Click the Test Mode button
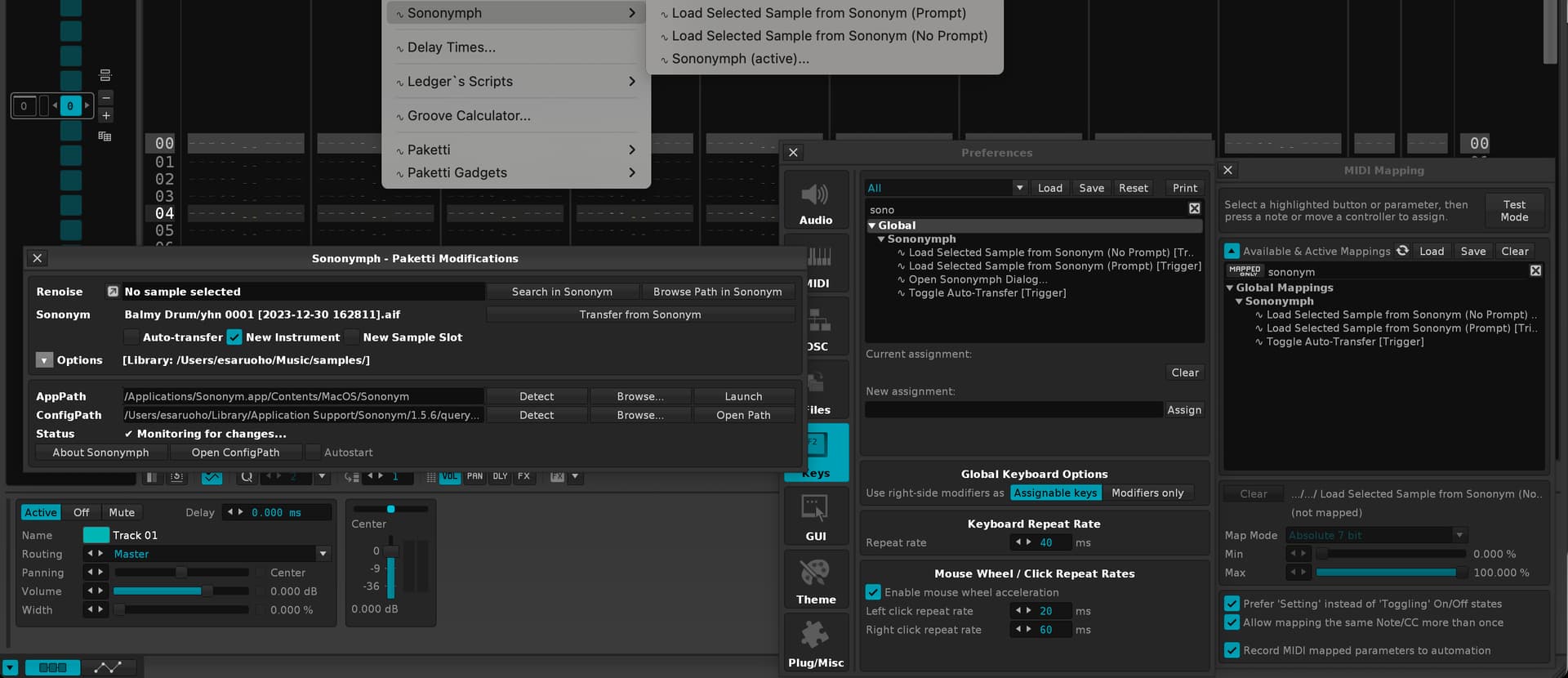1568x678 pixels. 1514,211
